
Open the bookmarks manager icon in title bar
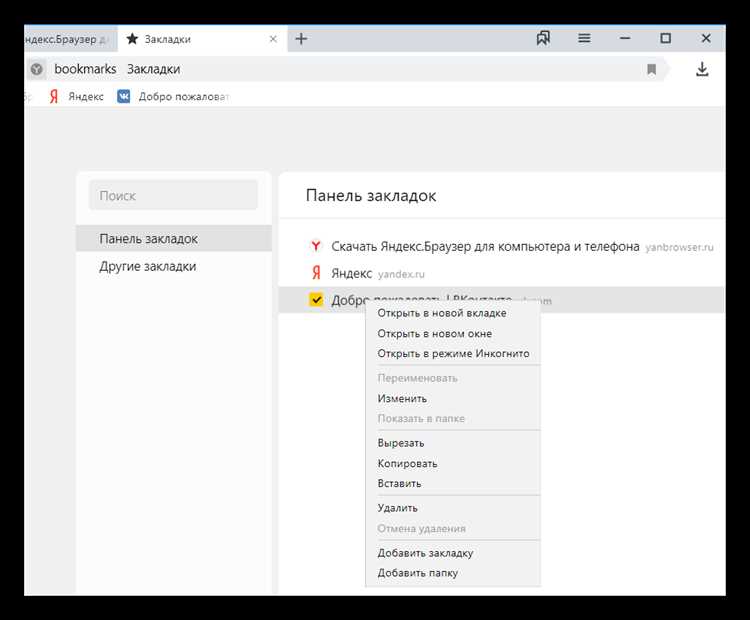pos(543,38)
